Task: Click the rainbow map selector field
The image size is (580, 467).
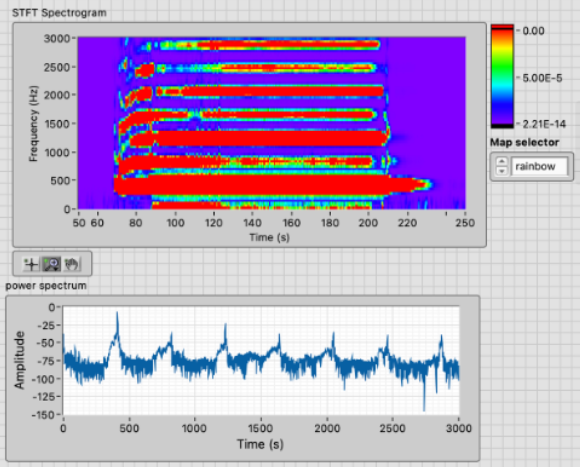Action: [x=539, y=166]
